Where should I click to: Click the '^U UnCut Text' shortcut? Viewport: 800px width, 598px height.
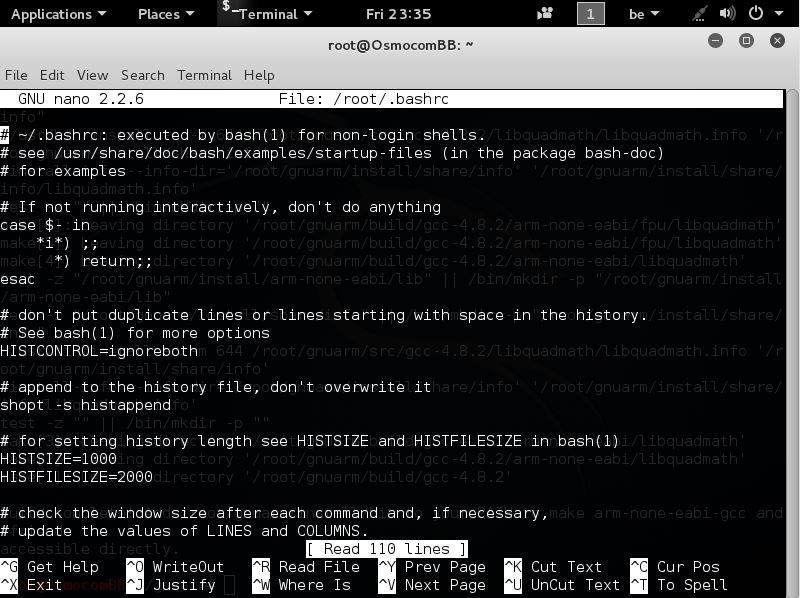point(562,585)
